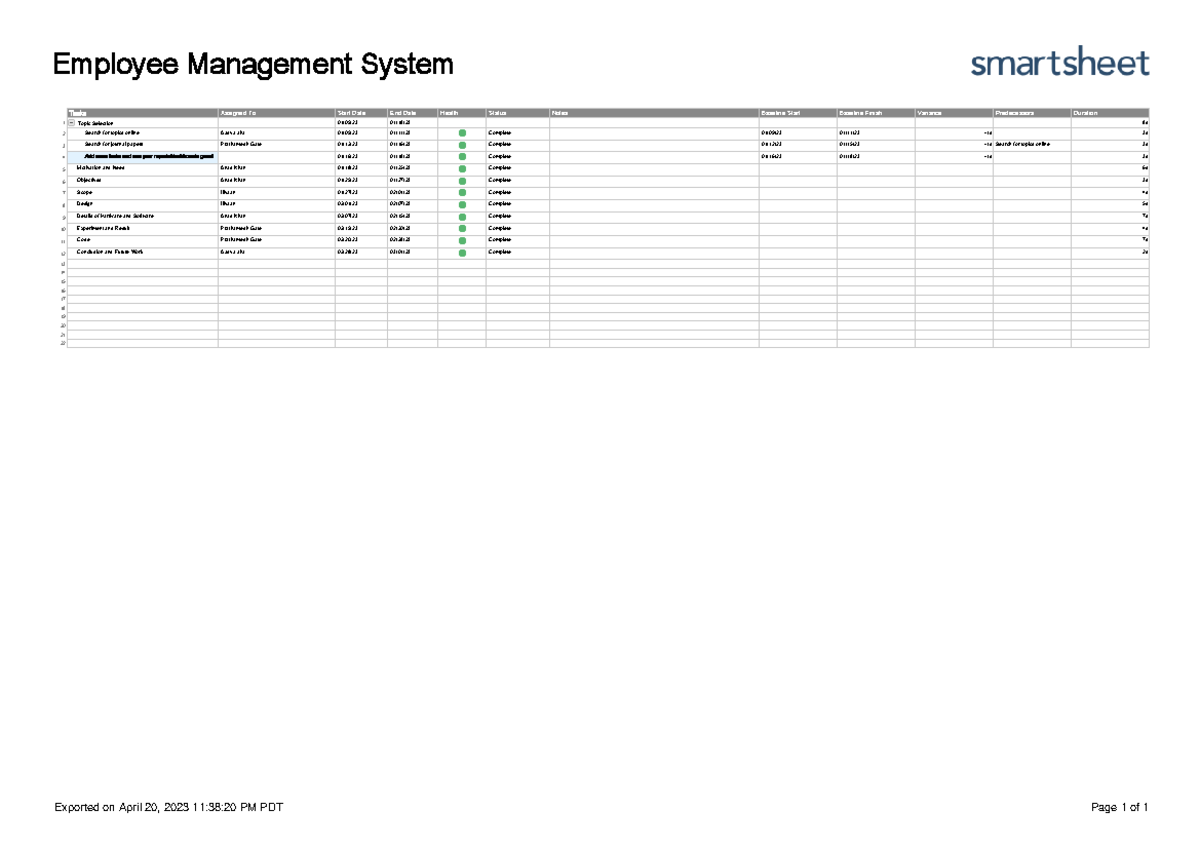Click the Health dot on Design row

[461, 203]
